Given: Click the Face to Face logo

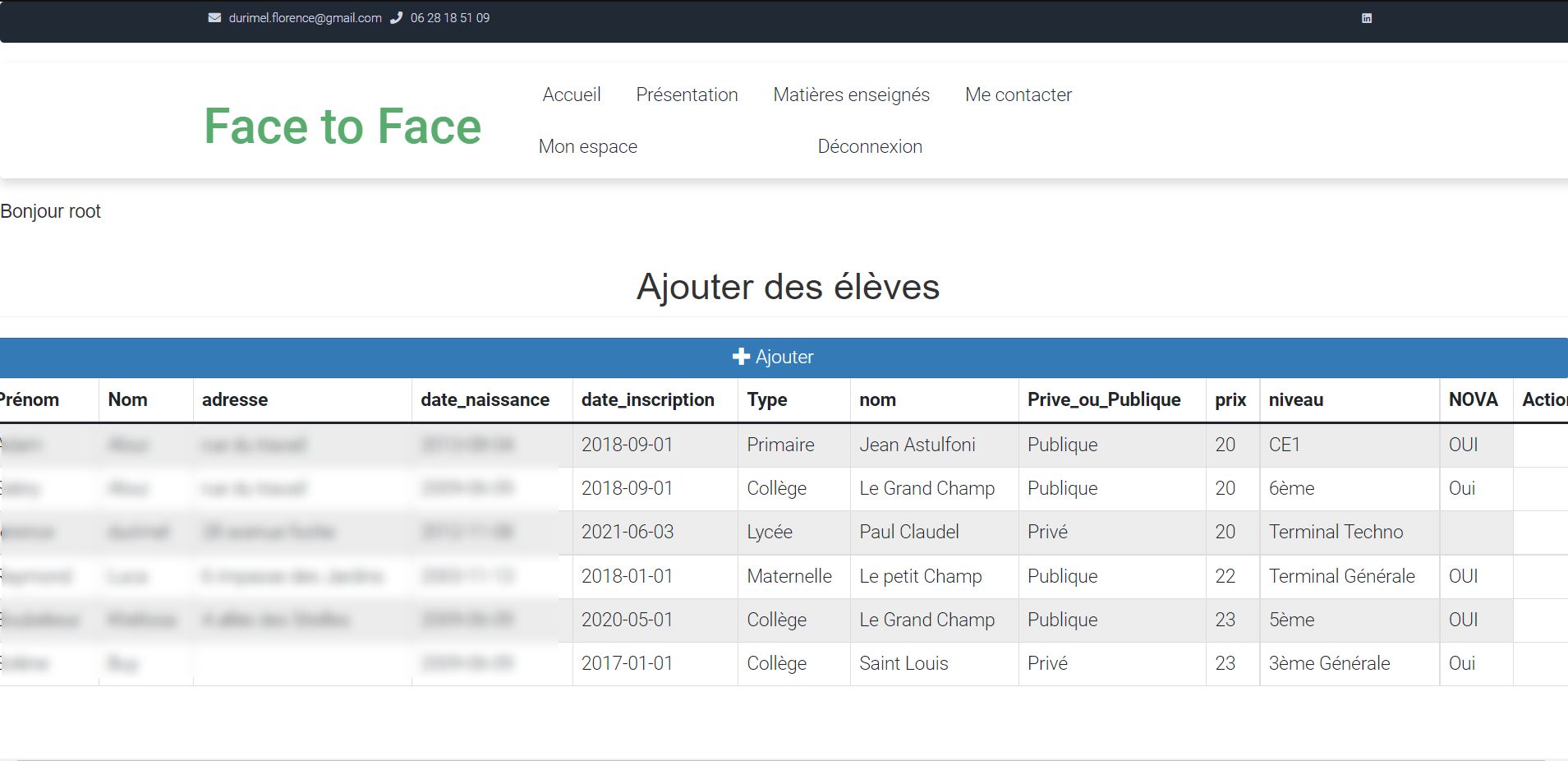Looking at the screenshot, I should pos(343,127).
